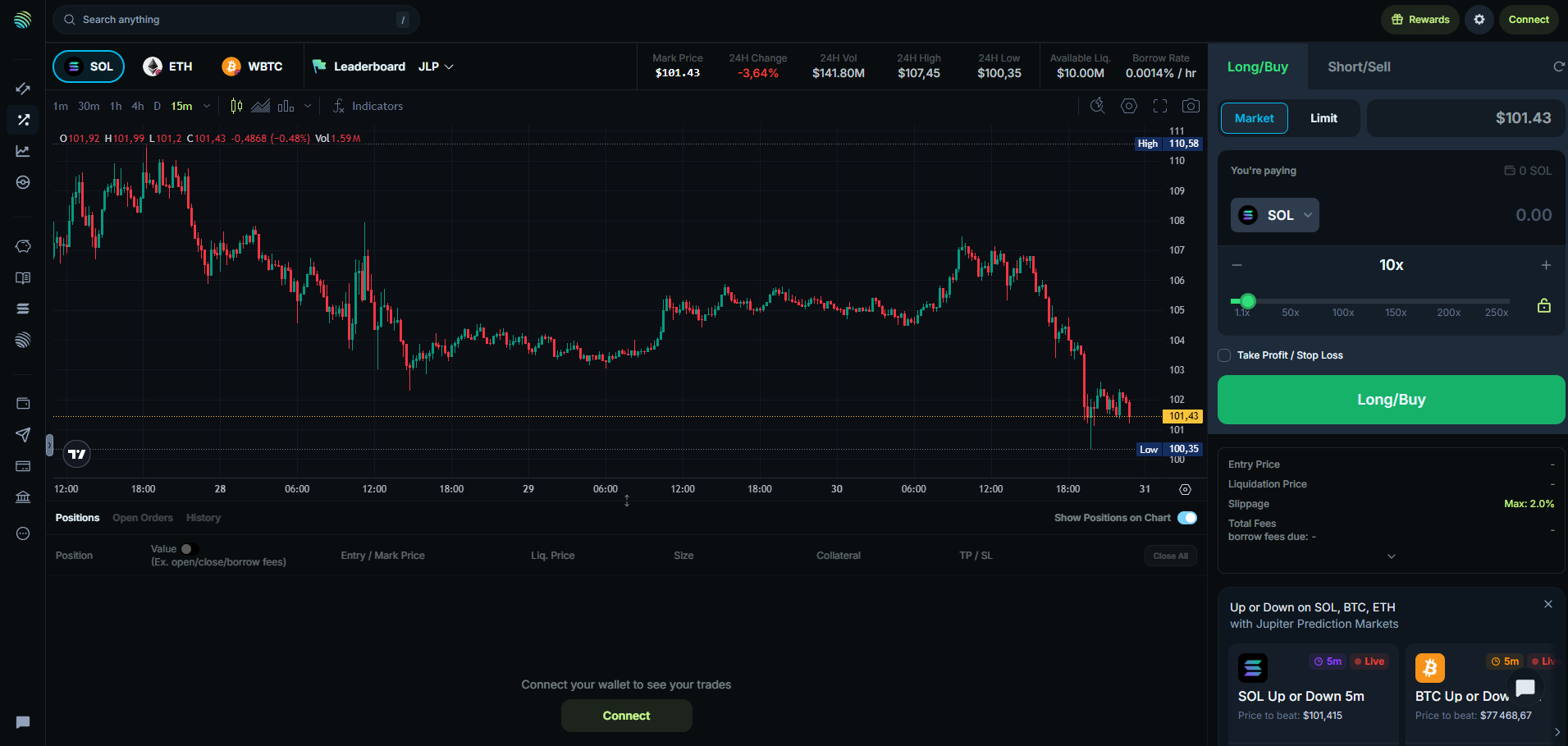Click the Search anything field
Image resolution: width=1568 pixels, height=746 pixels.
tap(236, 20)
